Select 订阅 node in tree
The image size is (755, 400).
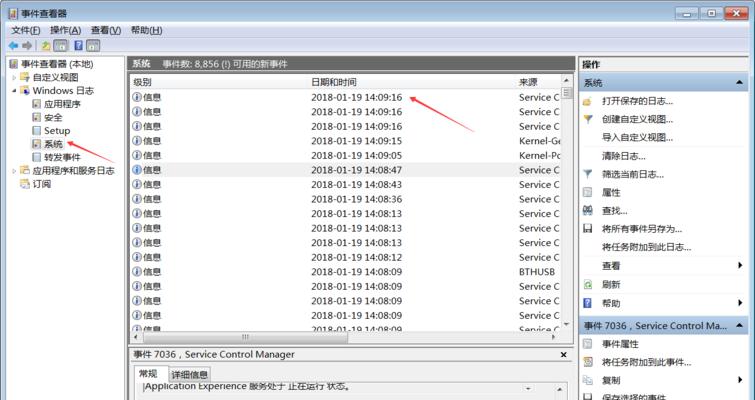pos(41,184)
